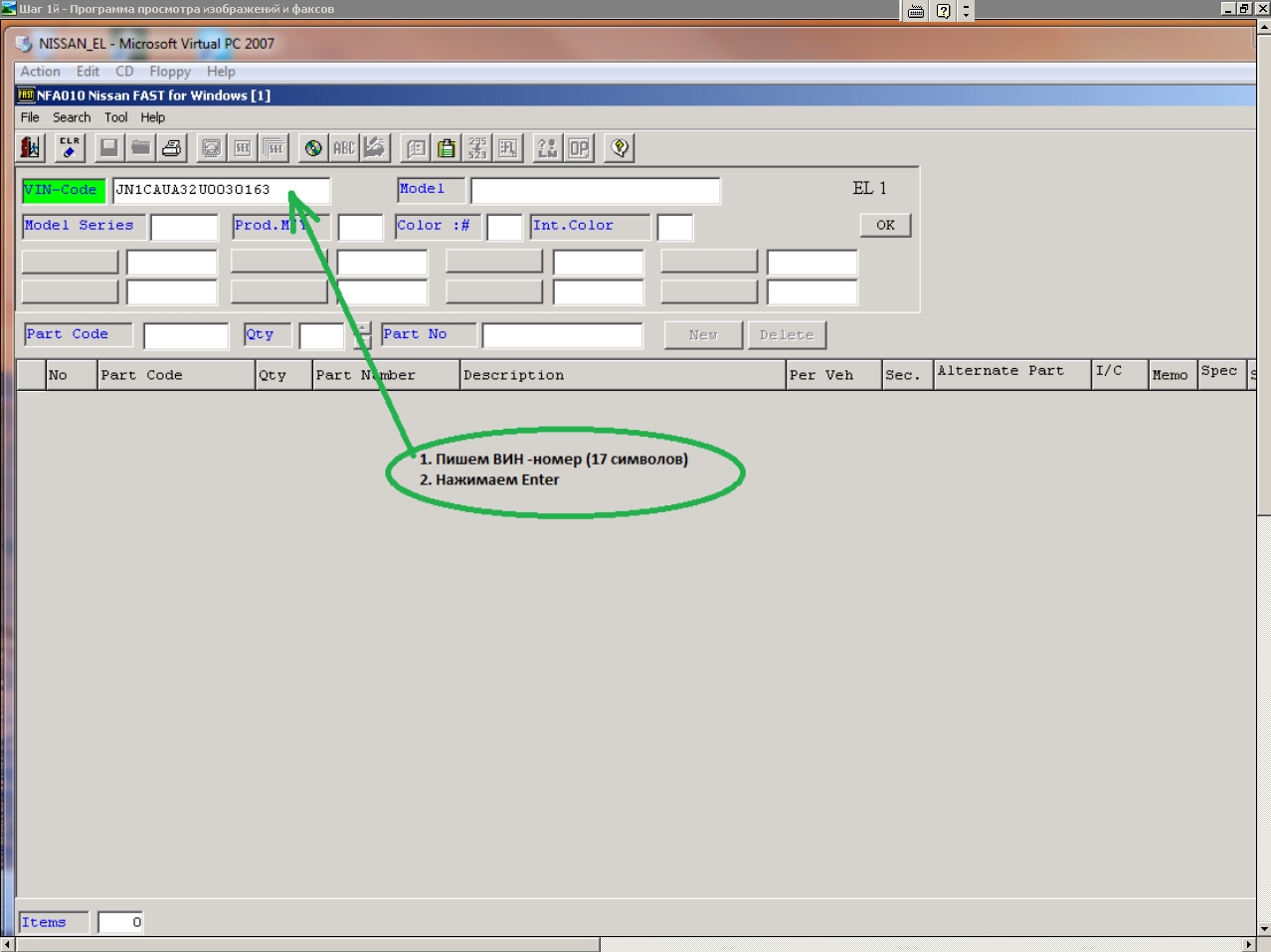This screenshot has width=1271, height=952.
Task: Click the CD disc toolbar icon
Action: pos(313,148)
